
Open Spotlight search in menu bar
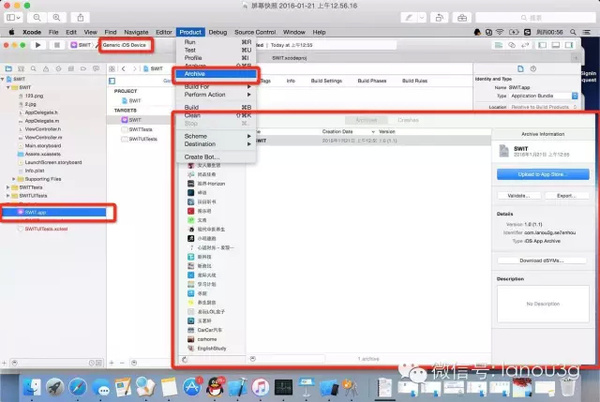tap(573, 32)
